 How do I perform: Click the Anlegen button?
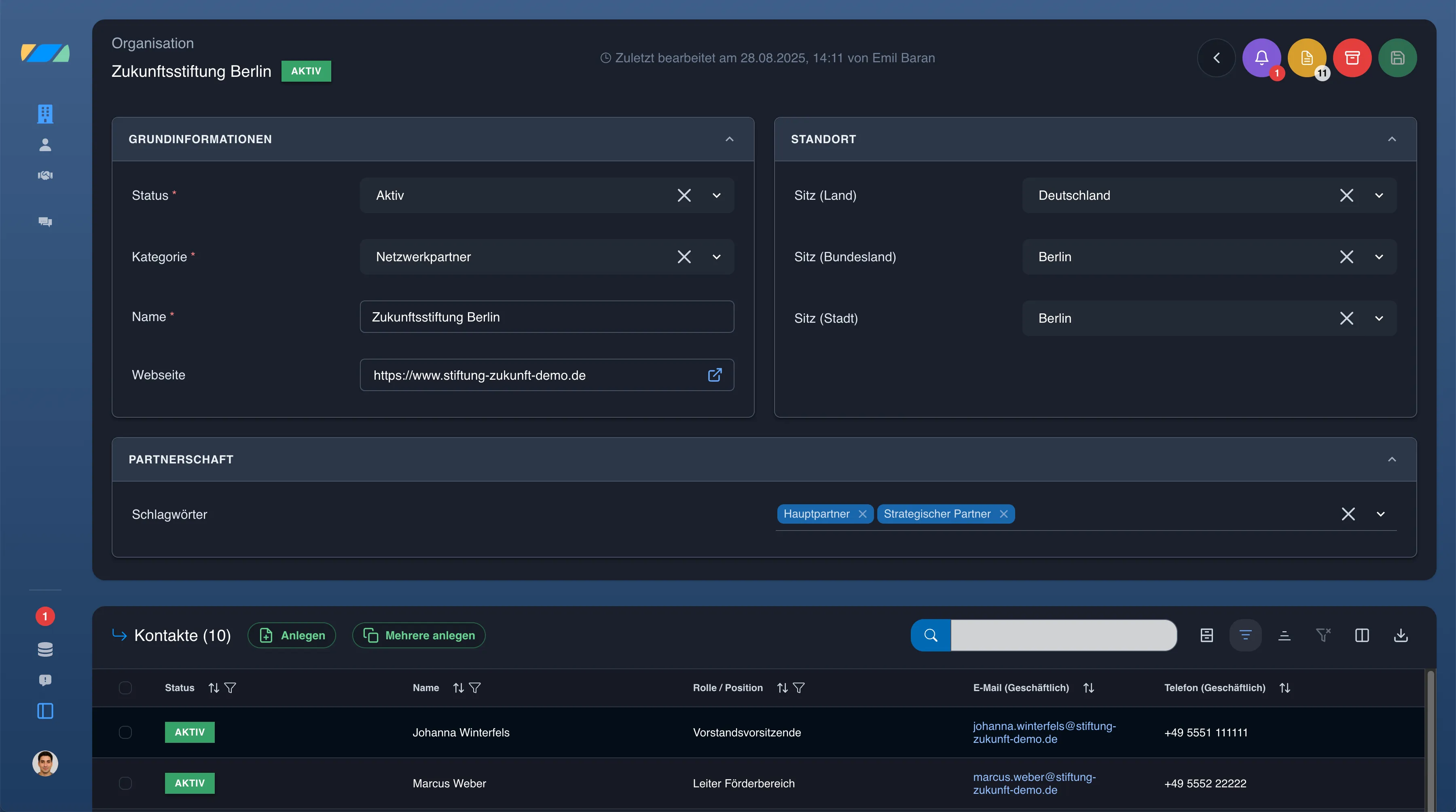292,635
